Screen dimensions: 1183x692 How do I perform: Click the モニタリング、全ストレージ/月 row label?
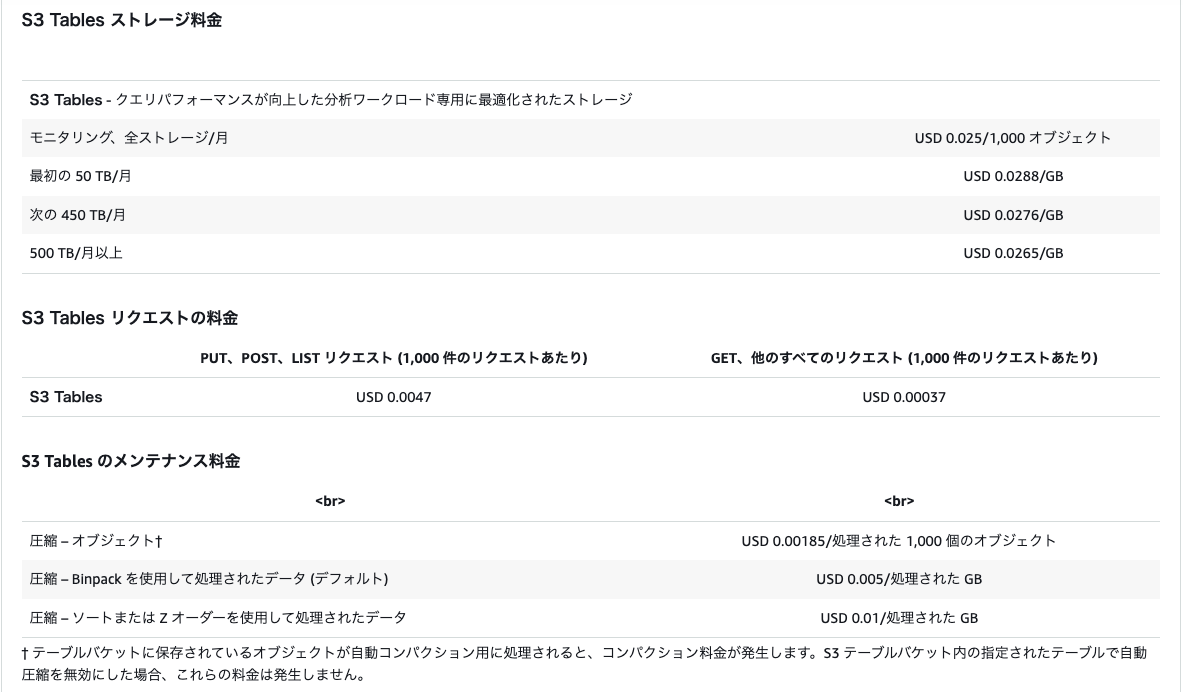(129, 138)
